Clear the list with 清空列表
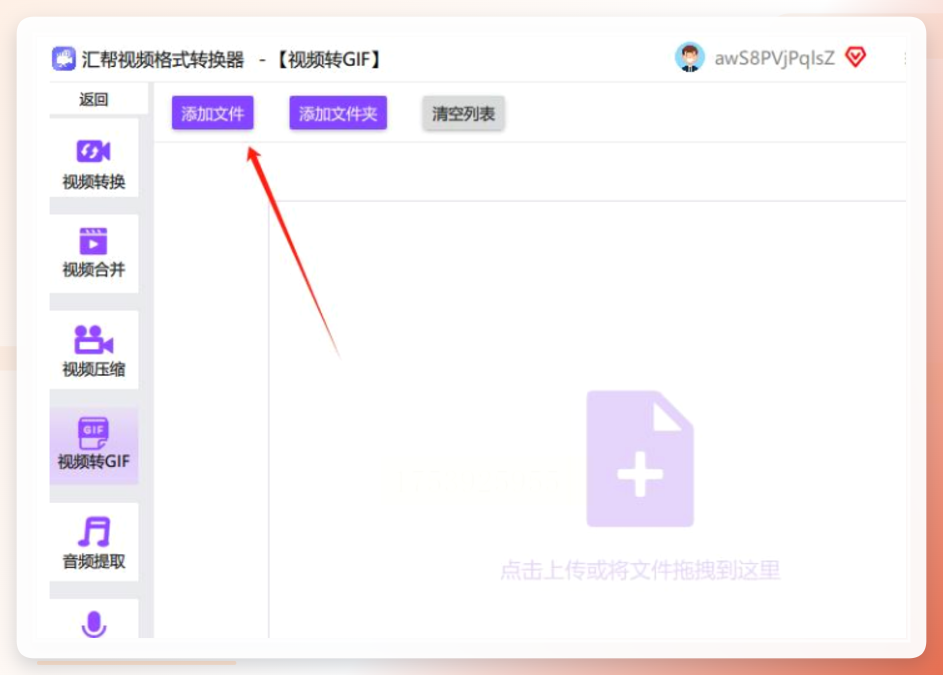Image resolution: width=943 pixels, height=675 pixels. tap(463, 113)
